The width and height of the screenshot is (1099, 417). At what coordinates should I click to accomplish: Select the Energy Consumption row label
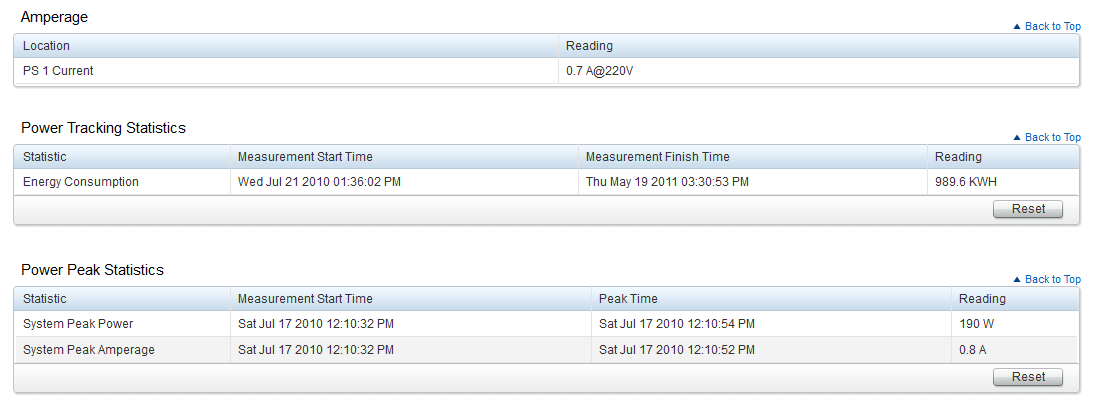point(81,182)
